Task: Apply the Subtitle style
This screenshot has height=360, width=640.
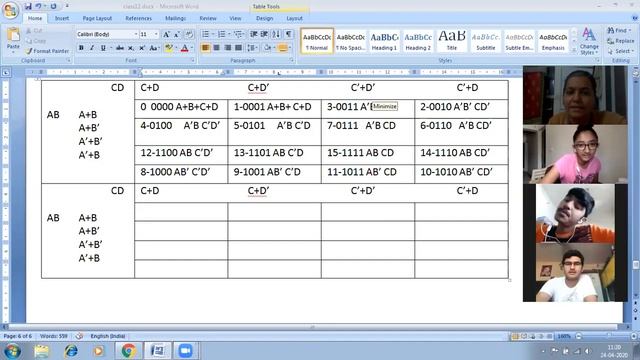Action: [486, 41]
